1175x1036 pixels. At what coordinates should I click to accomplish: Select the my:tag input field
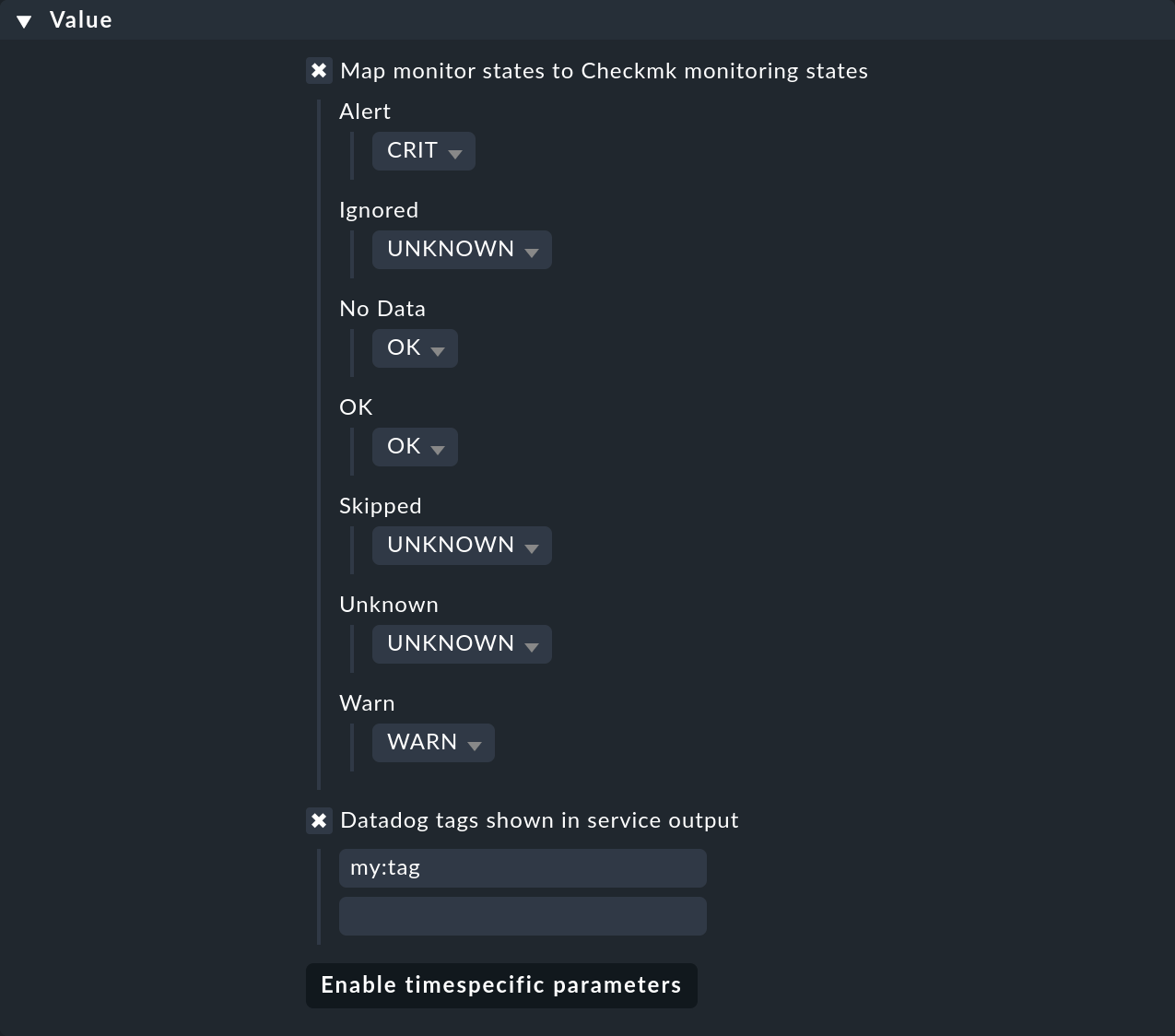[522, 867]
